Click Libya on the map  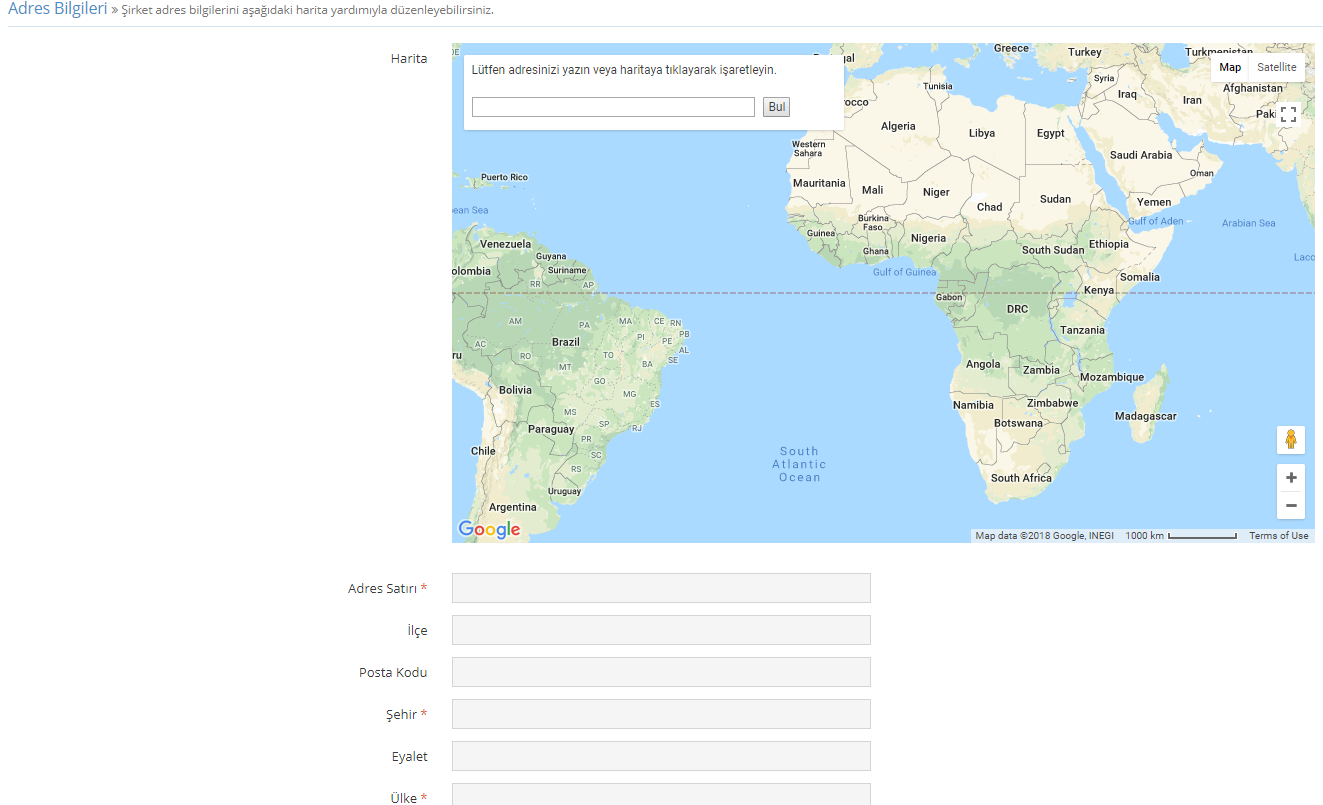982,133
